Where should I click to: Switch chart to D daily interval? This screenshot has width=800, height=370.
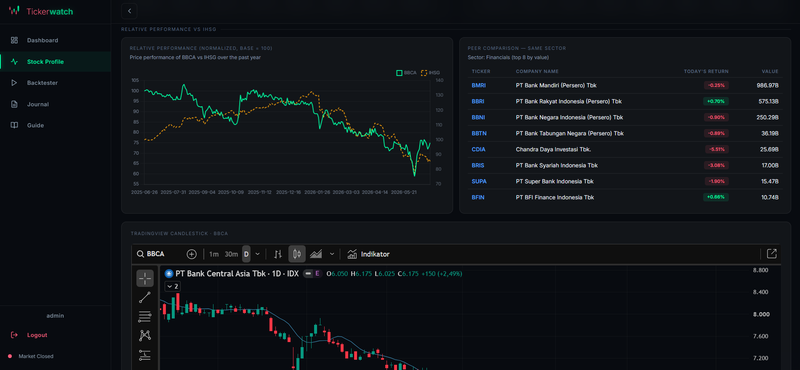coord(246,254)
